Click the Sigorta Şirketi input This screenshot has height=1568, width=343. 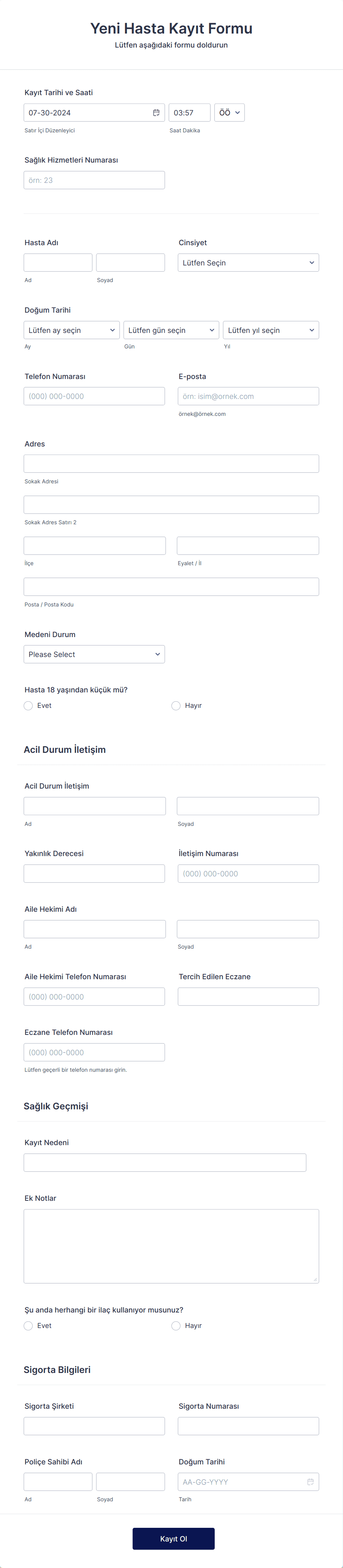pyautogui.click(x=94, y=1426)
